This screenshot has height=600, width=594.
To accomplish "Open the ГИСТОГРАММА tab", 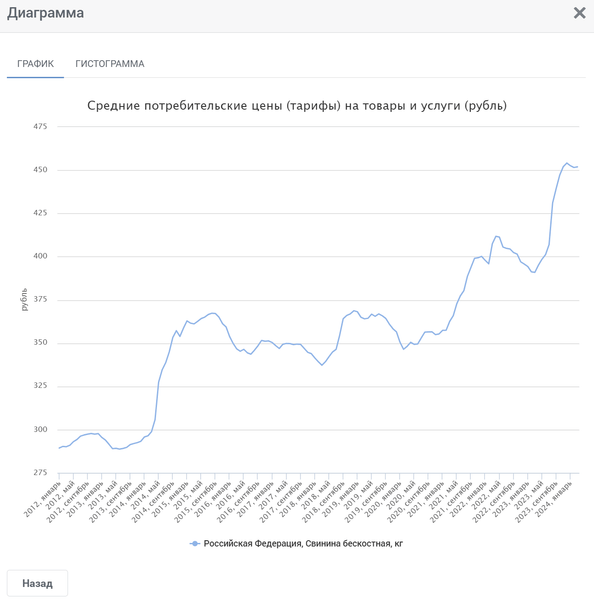I will tap(109, 64).
